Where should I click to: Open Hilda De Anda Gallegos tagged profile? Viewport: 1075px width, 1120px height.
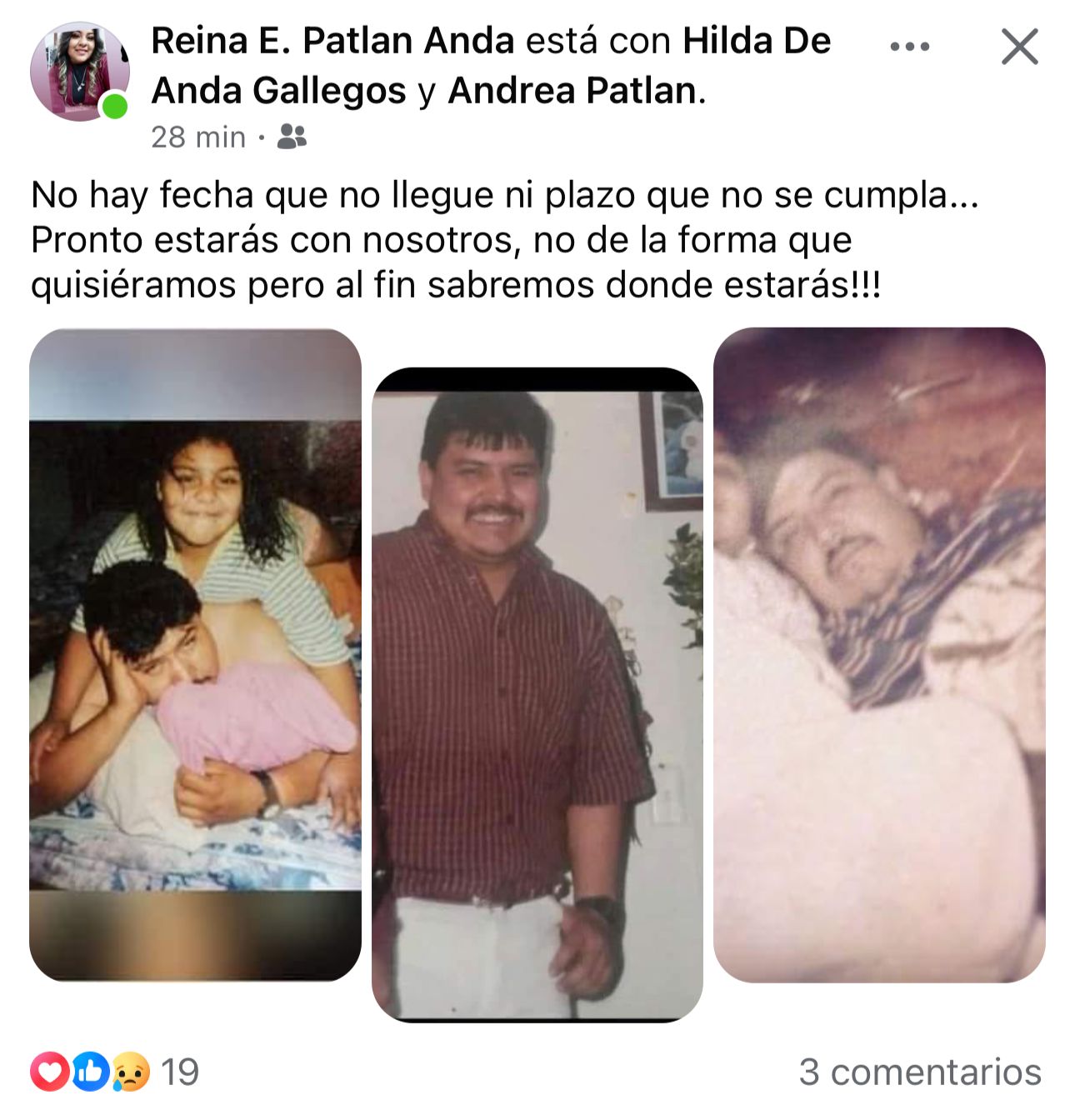pyautogui.click(x=492, y=66)
